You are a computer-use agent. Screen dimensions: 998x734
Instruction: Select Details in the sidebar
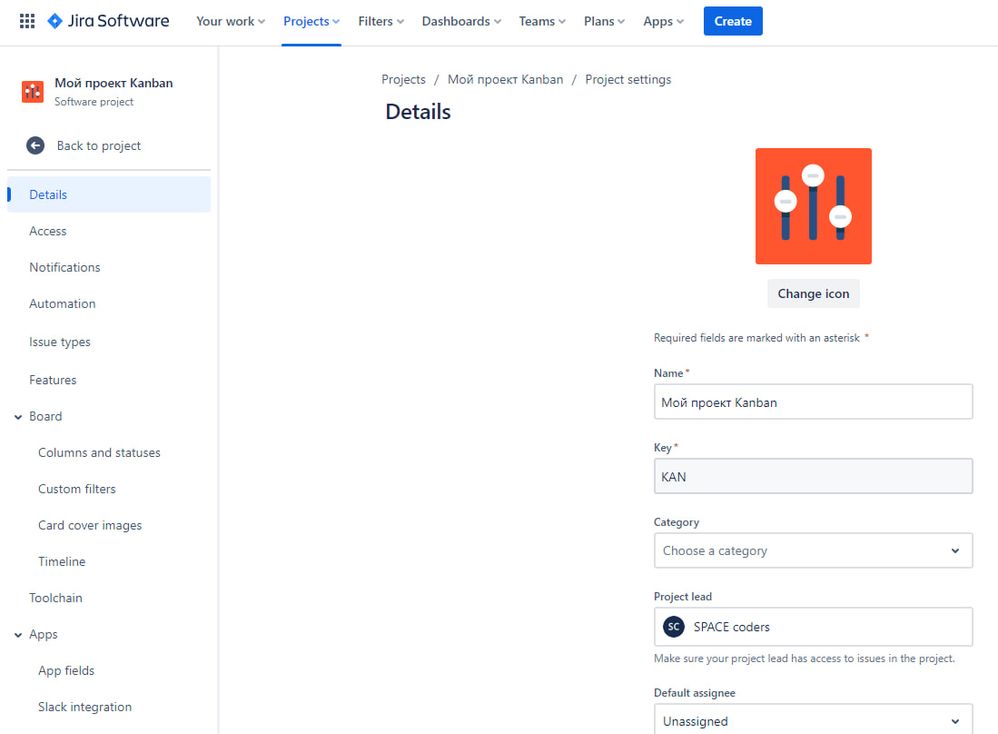coord(109,195)
